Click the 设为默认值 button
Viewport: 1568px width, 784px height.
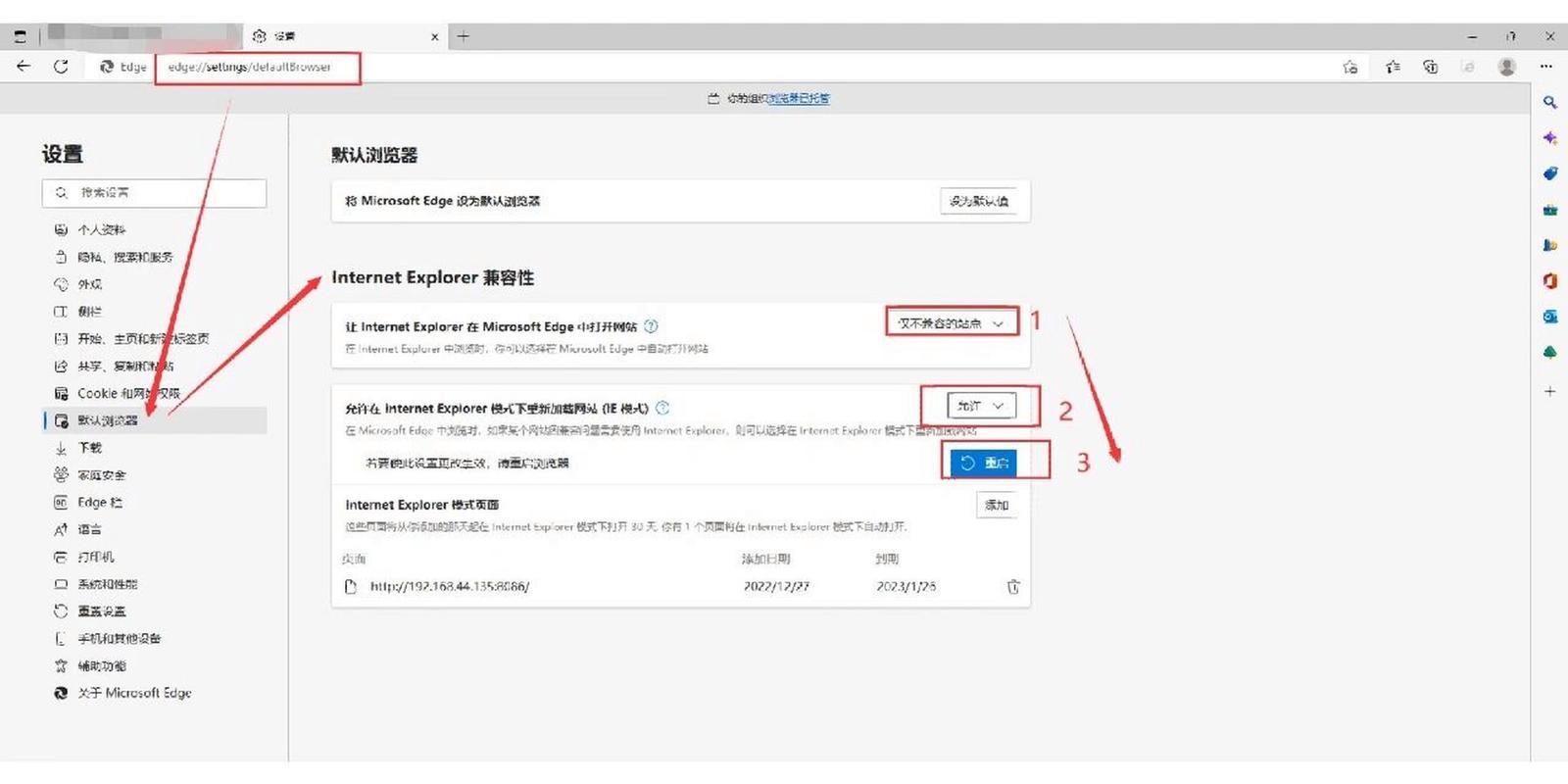click(978, 201)
